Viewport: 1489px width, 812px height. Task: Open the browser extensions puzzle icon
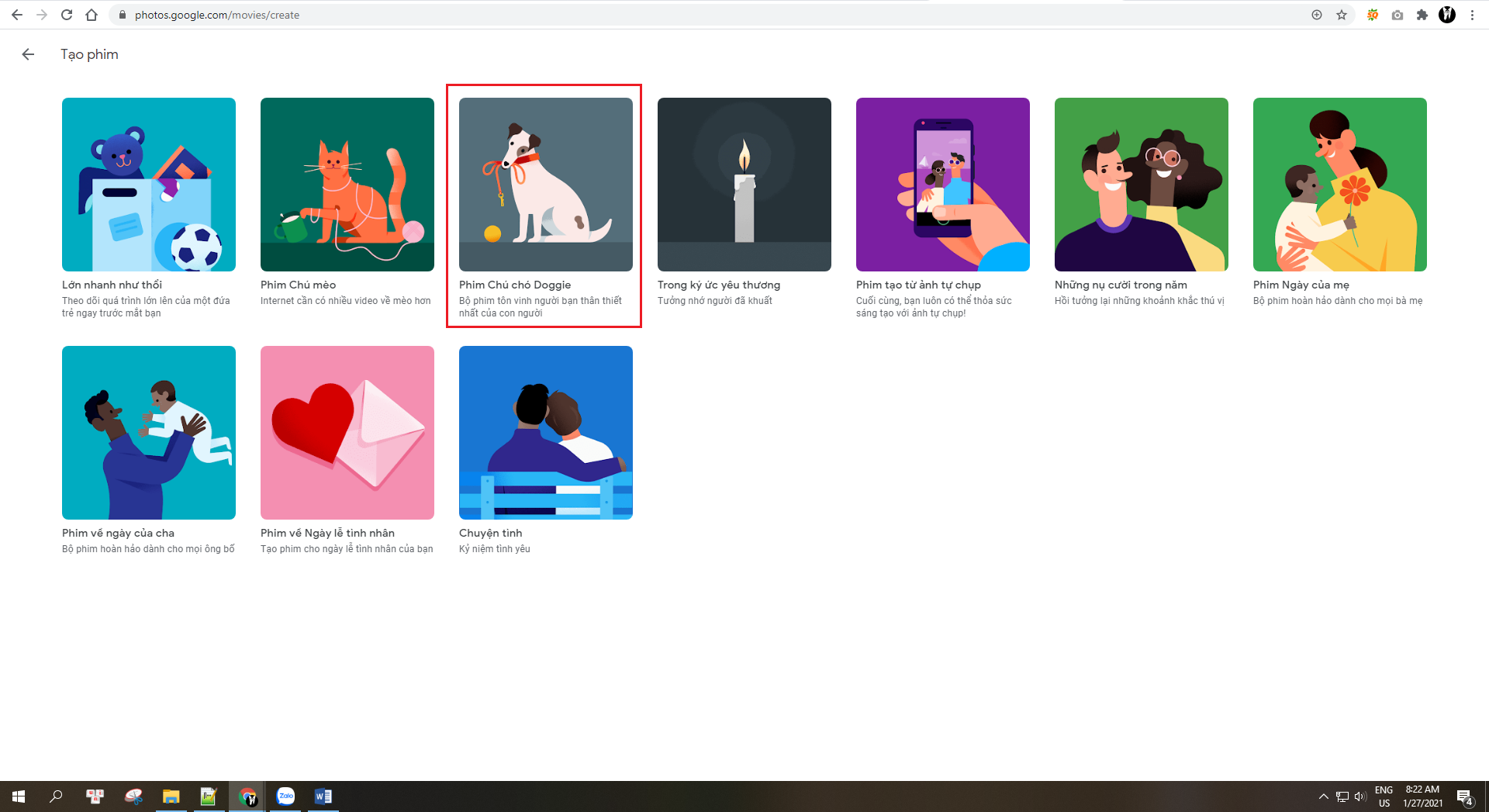(1423, 14)
